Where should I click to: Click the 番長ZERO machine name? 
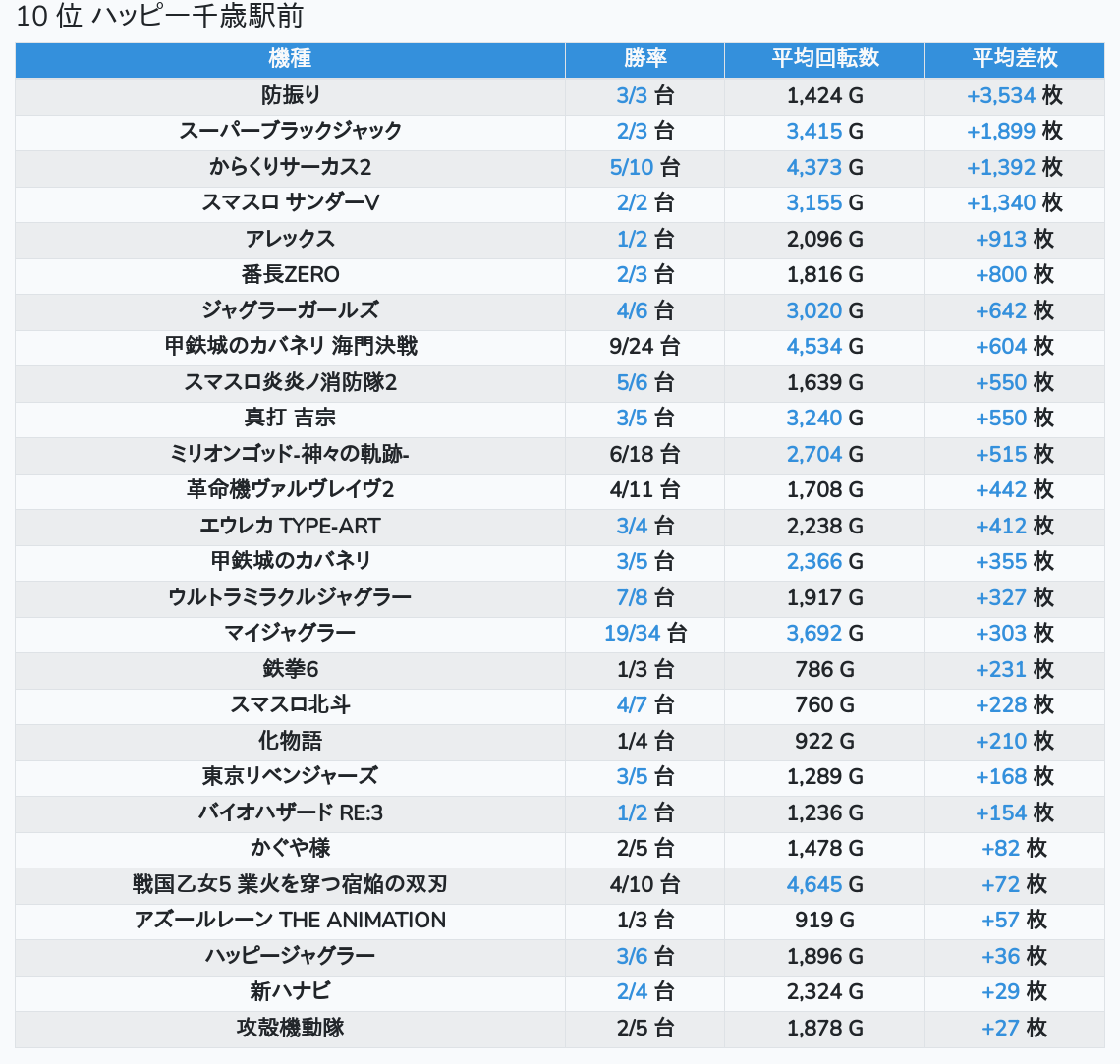tap(290, 275)
